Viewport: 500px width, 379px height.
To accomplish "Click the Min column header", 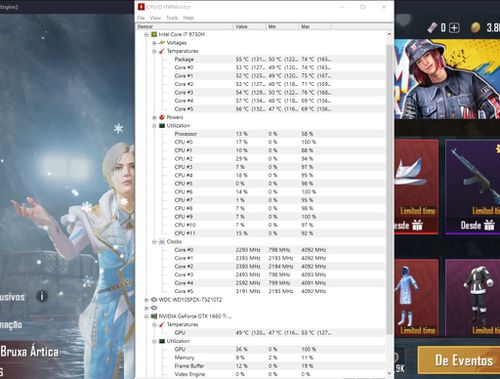I will tap(282, 26).
